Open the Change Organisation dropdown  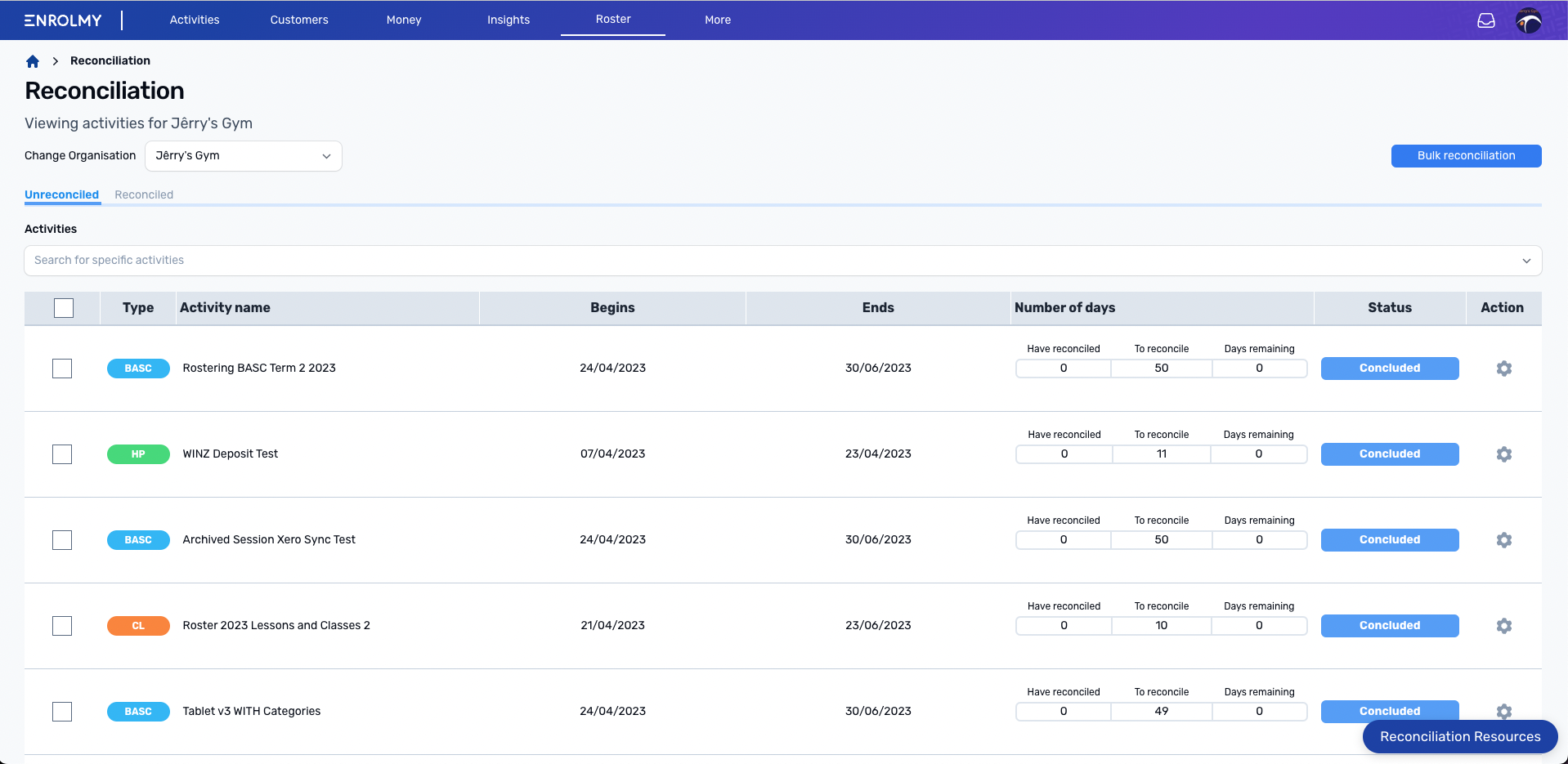tap(244, 156)
